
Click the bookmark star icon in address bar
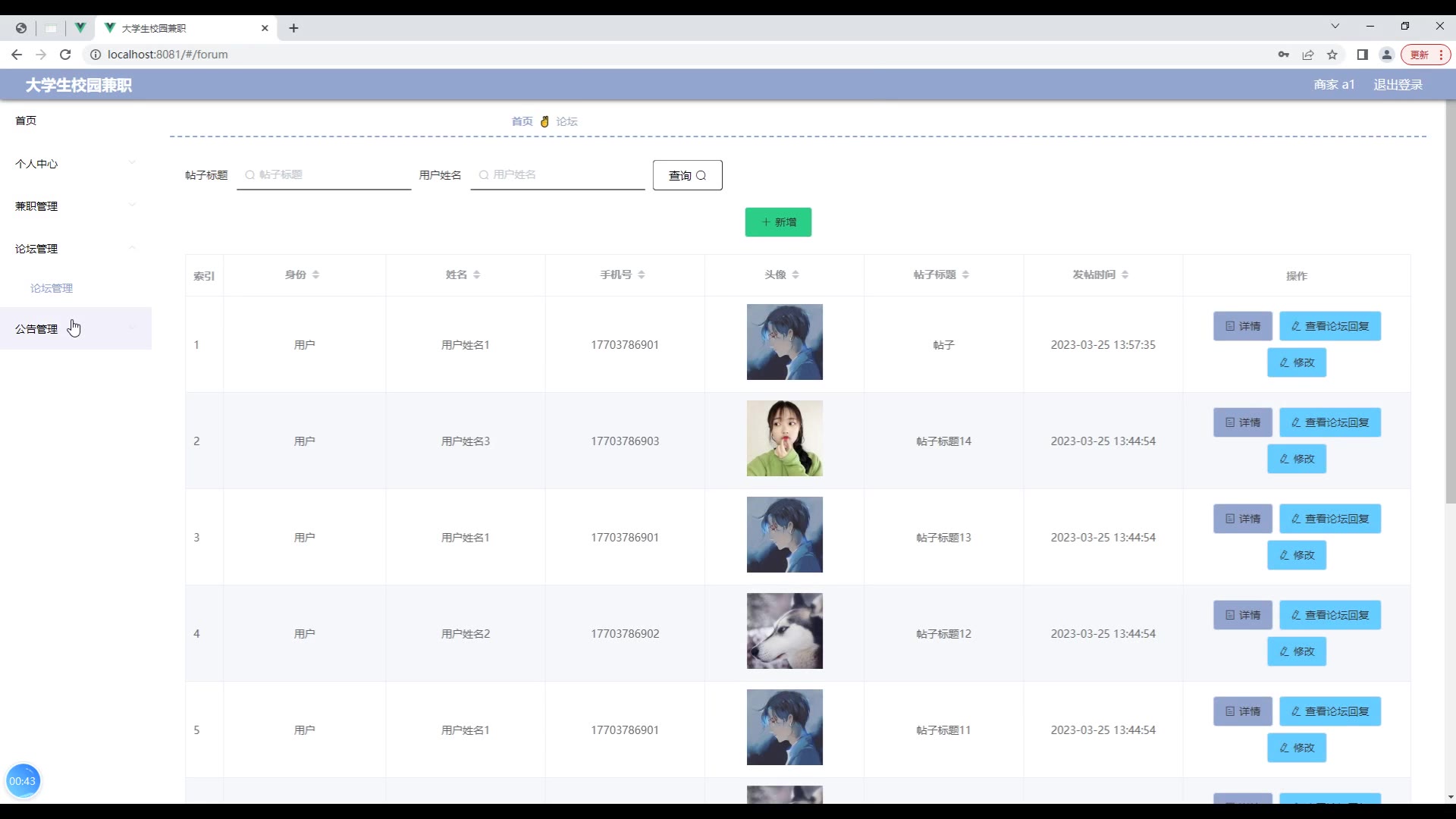coord(1332,55)
